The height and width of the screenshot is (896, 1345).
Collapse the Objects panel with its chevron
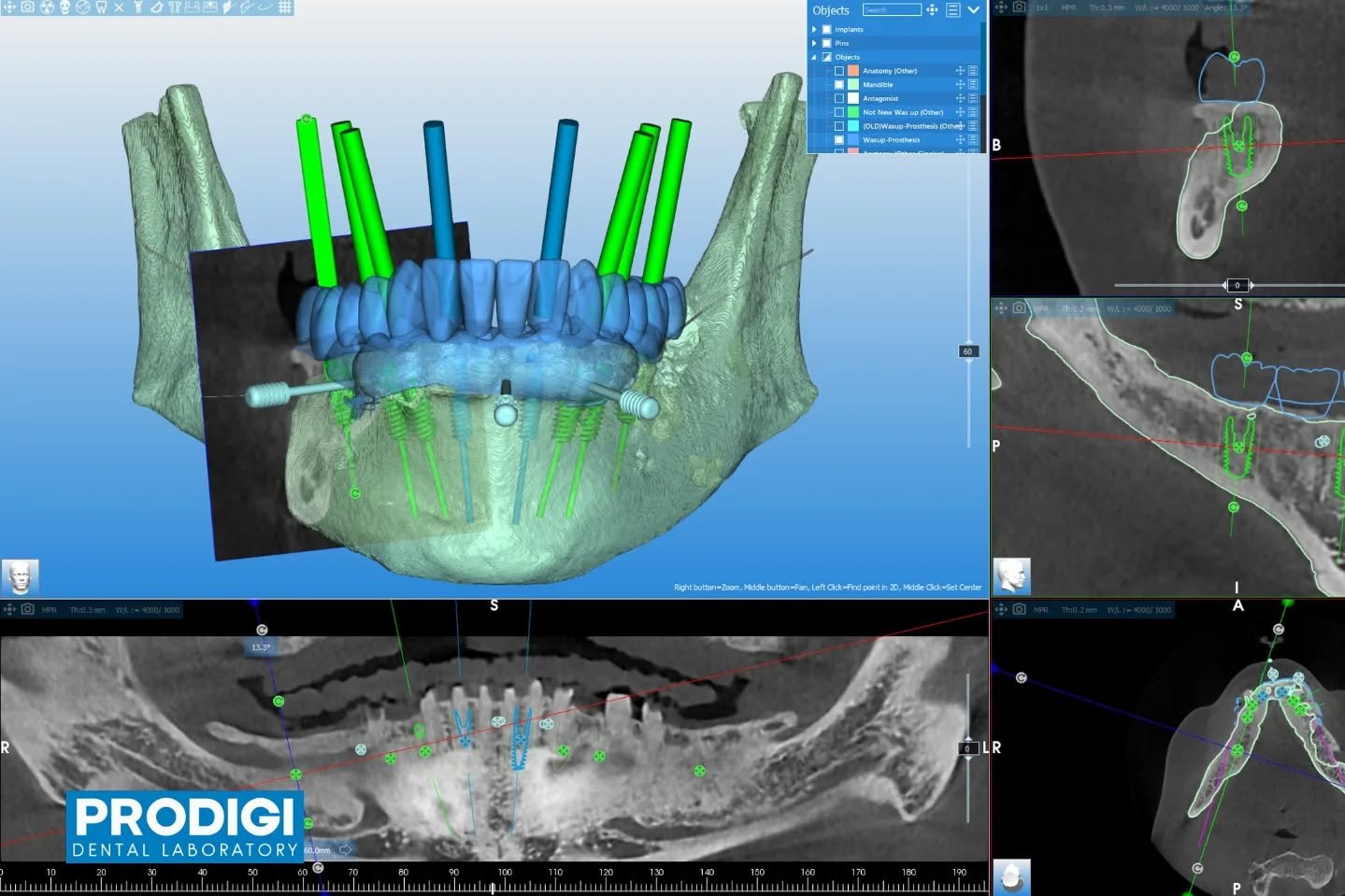[974, 10]
